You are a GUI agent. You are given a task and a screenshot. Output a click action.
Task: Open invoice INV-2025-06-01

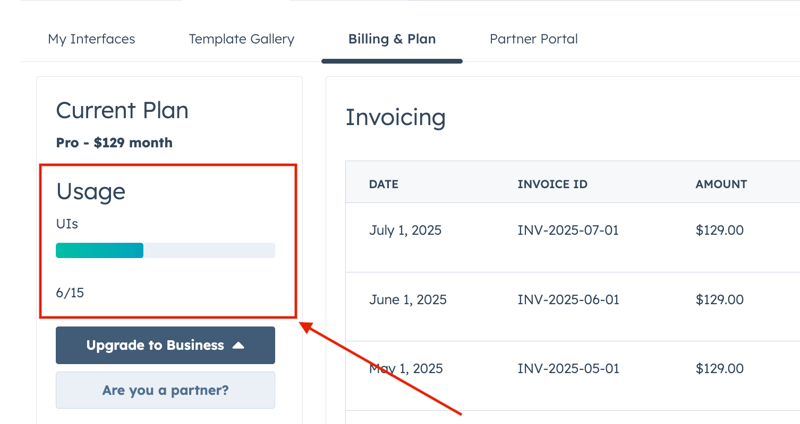point(568,299)
